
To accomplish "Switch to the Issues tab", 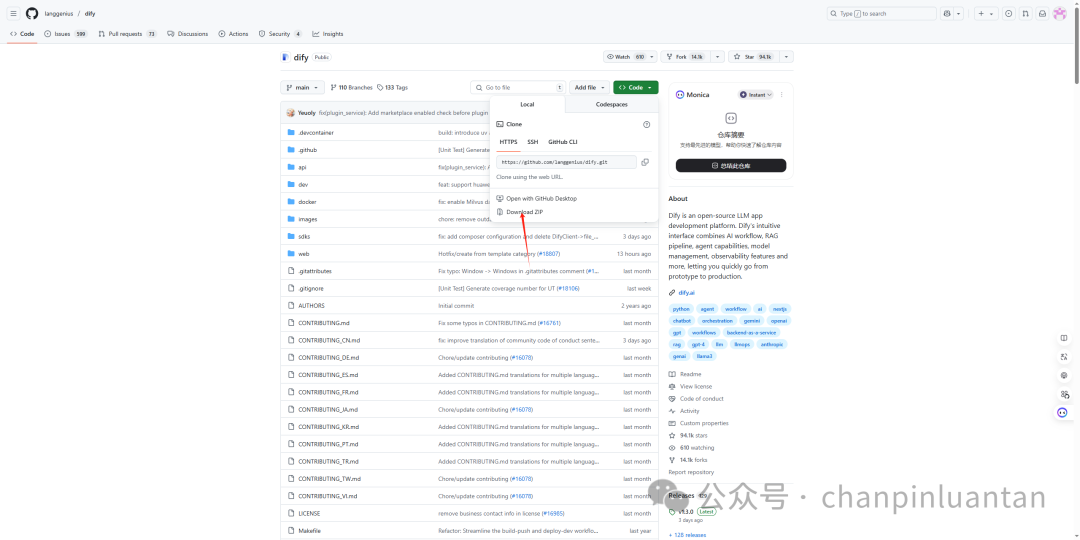I will 66,34.
